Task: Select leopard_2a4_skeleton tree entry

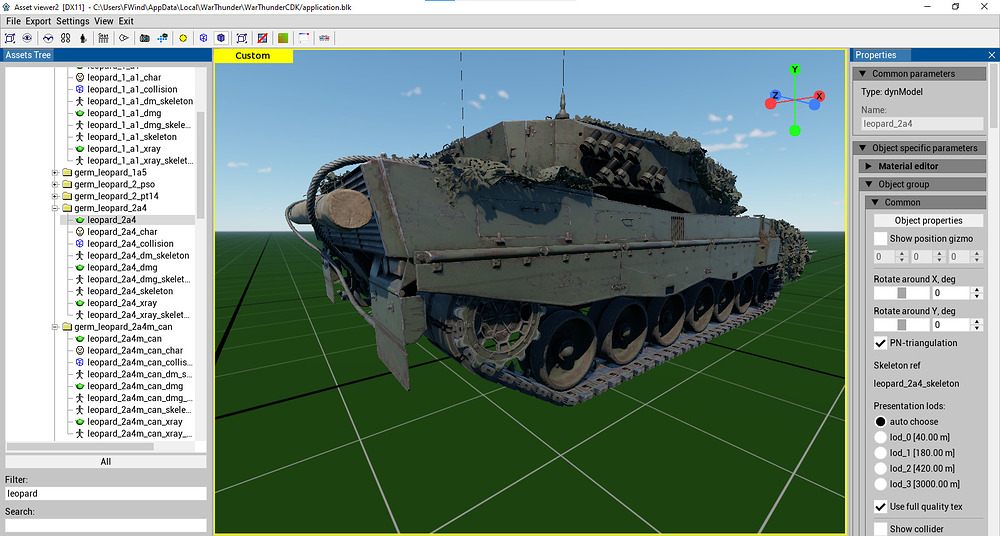Action: pyautogui.click(x=130, y=291)
